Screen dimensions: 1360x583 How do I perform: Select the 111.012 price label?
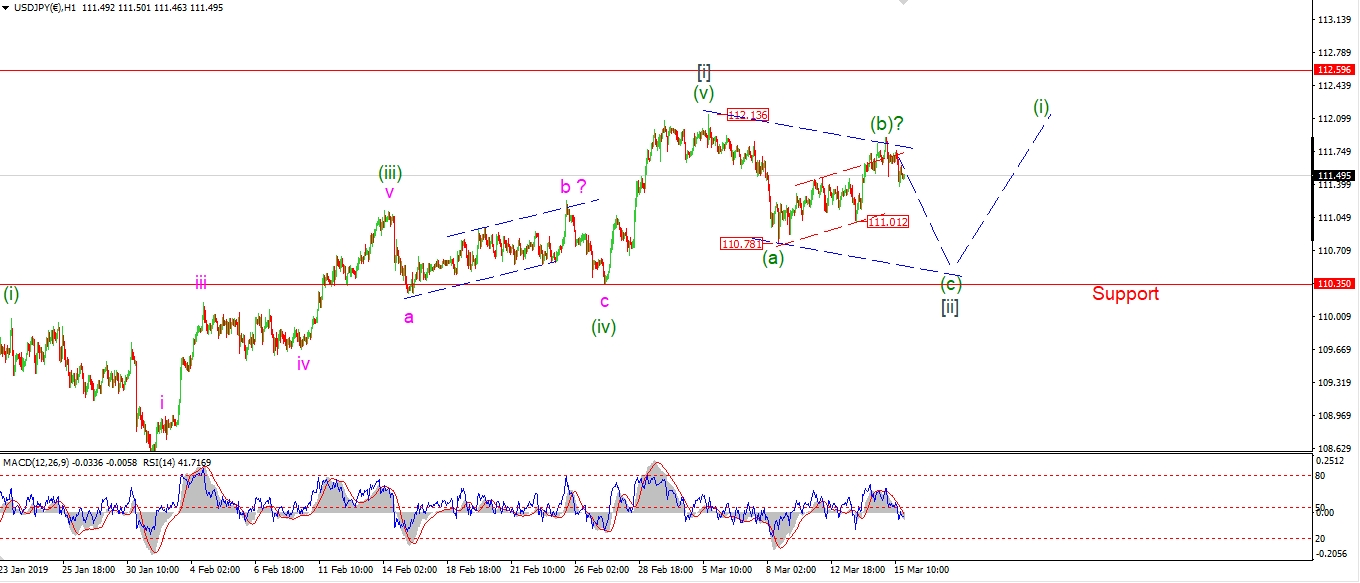click(x=888, y=222)
